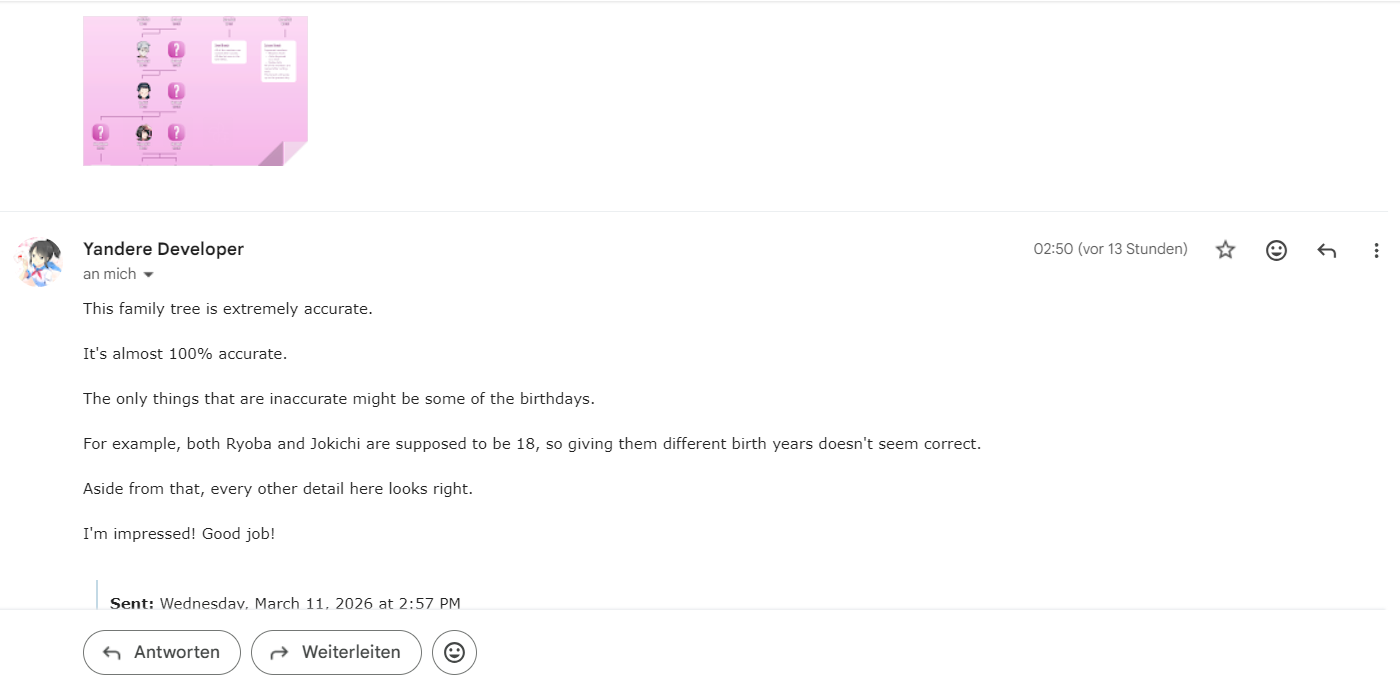Click the text "I'm impressed! Good job!"
This screenshot has height=680, width=1400.
(x=178, y=534)
